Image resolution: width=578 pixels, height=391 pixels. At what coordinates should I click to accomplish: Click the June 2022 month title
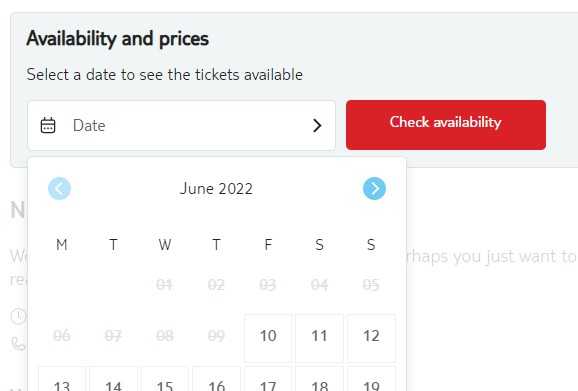[216, 189]
